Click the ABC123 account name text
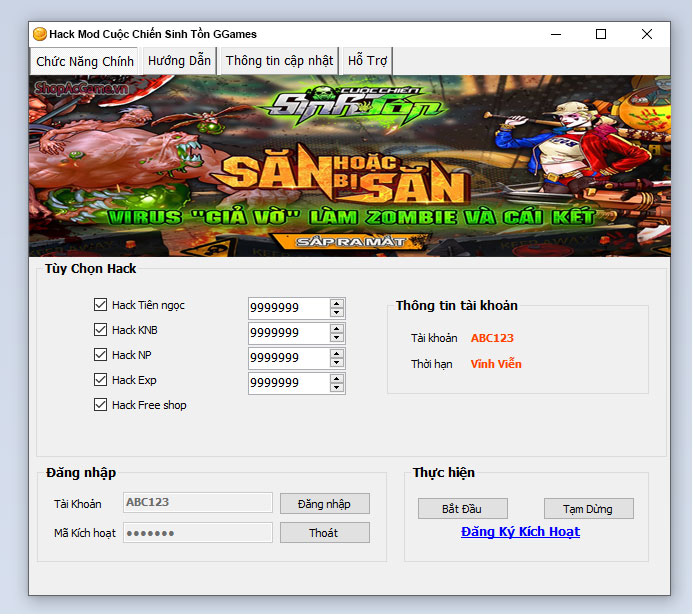 click(x=492, y=338)
